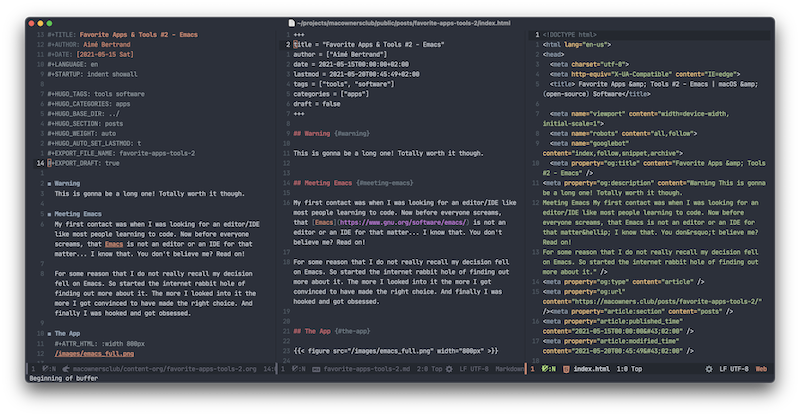
Task: Click the #+HUGO_BASE_DIR line
Action: pos(83,113)
